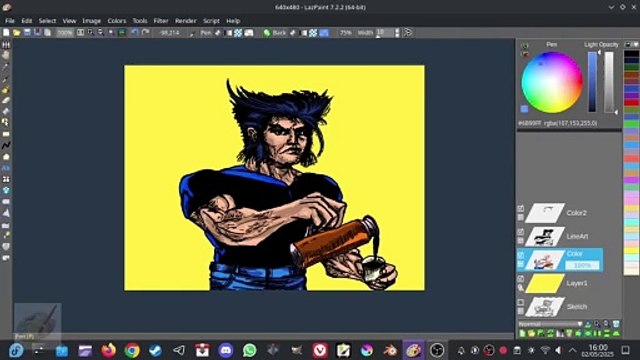Open Steam from the taskbar
The width and height of the screenshot is (640, 360).
[155, 350]
